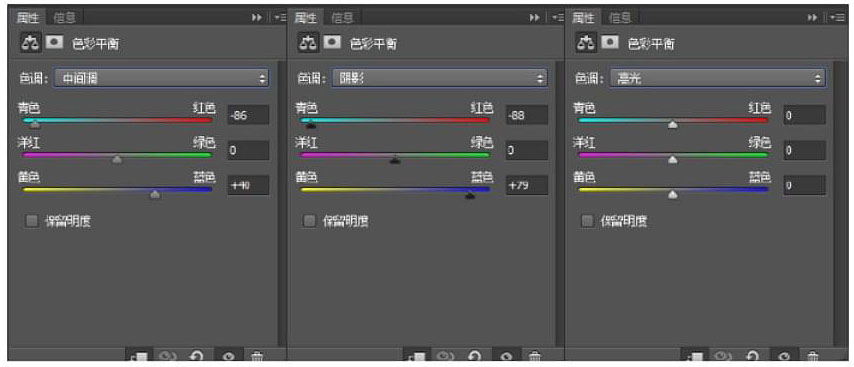Open the 色调 dropdown showing 阴影
854x367 pixels.
[x=440, y=78]
